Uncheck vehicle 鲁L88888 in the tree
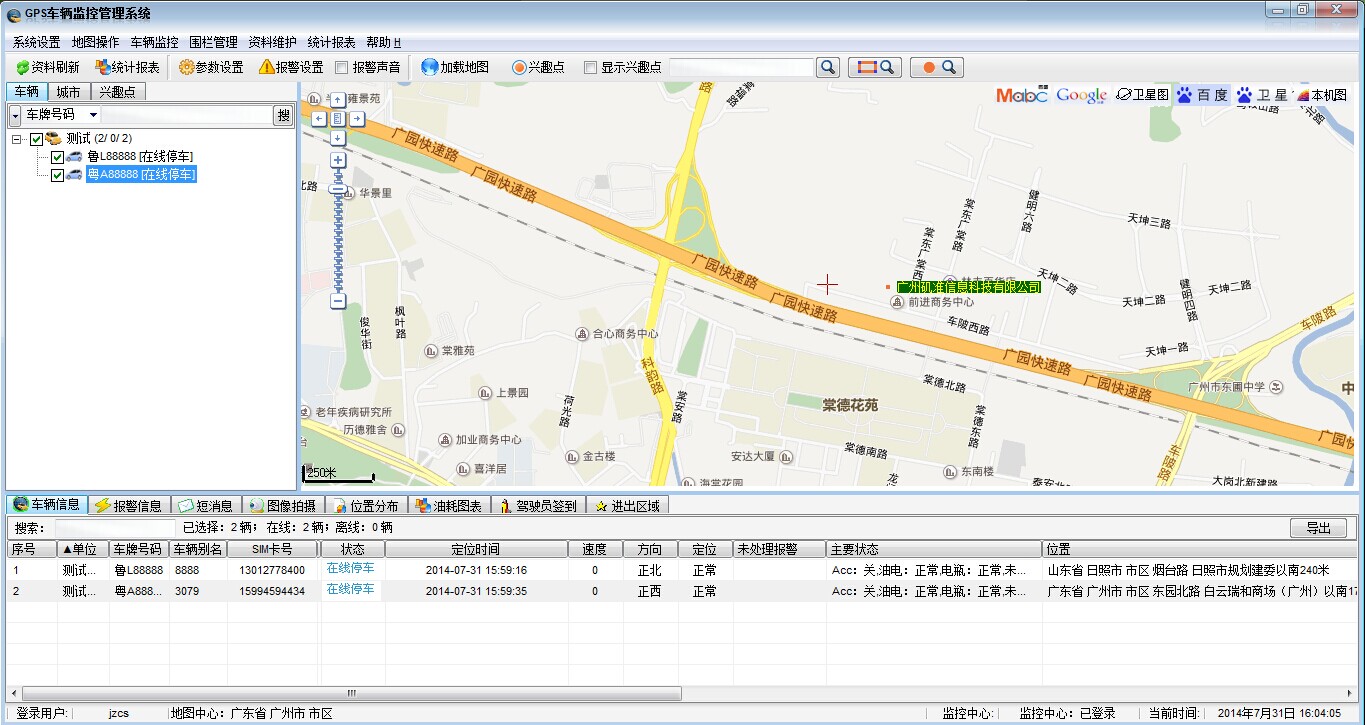 (57, 157)
